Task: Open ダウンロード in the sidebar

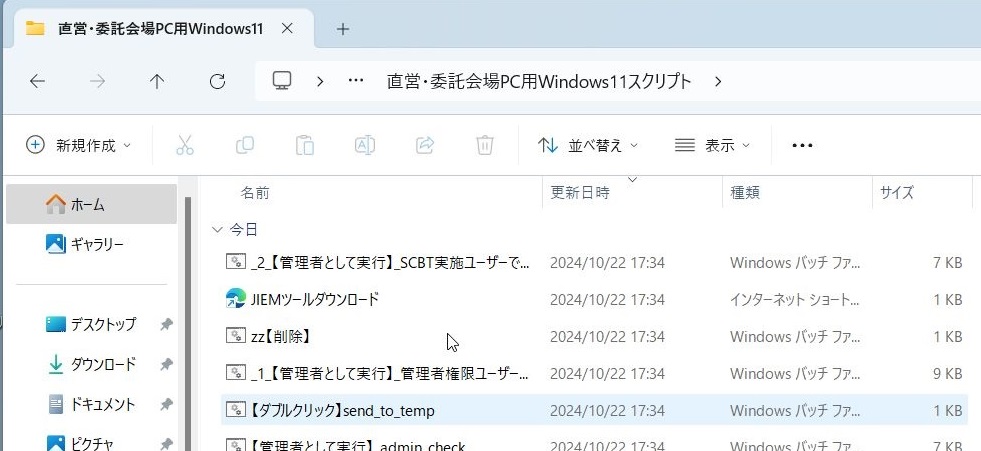Action: click(x=91, y=364)
